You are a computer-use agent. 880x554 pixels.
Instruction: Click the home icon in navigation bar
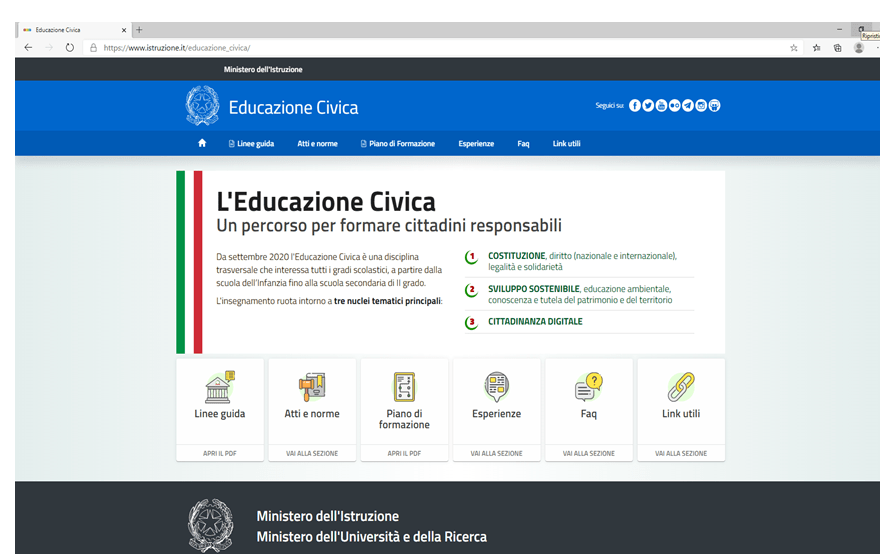point(202,143)
